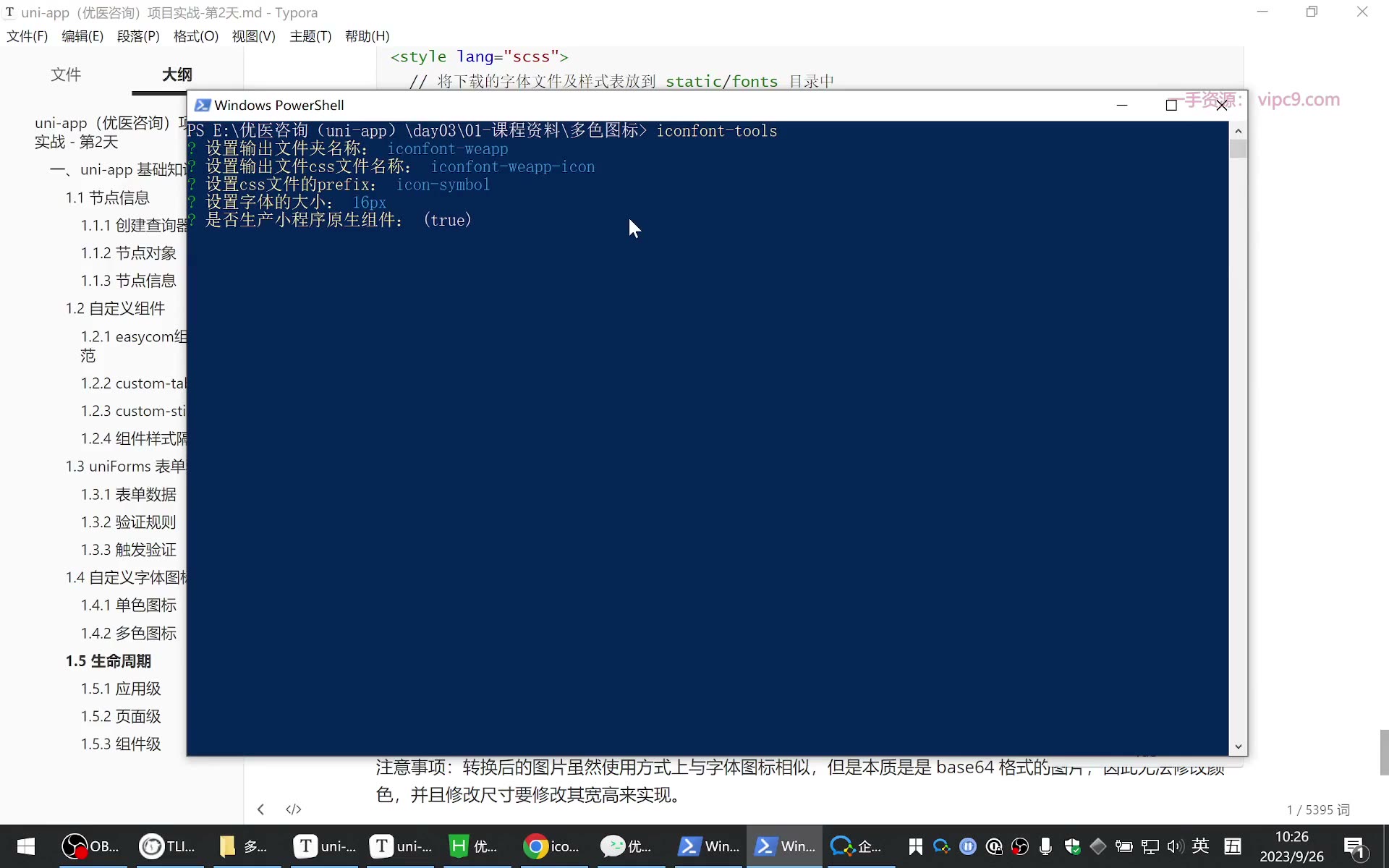Viewport: 1389px width, 868px height.
Task: Open the notification center icon
Action: [1354, 847]
